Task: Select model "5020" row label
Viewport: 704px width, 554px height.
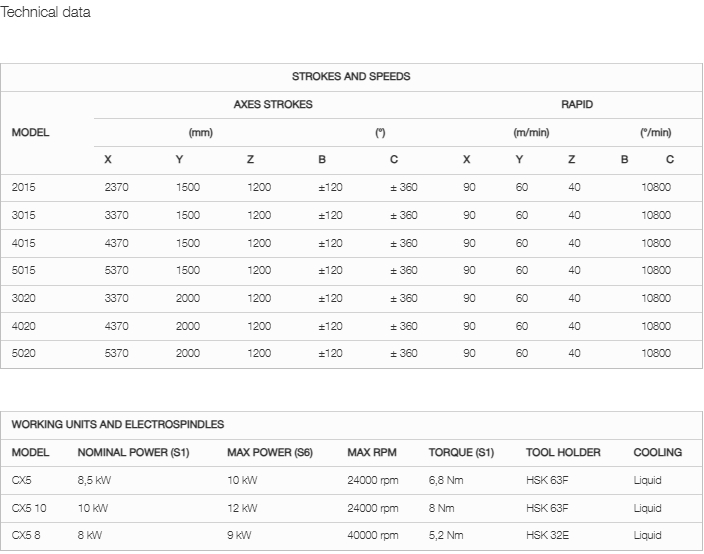Action: [23, 353]
